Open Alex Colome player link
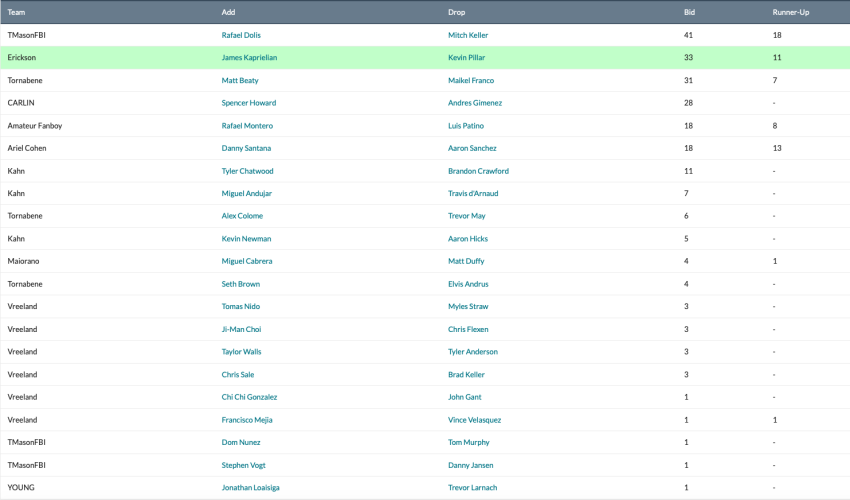The width and height of the screenshot is (850, 500). (242, 216)
